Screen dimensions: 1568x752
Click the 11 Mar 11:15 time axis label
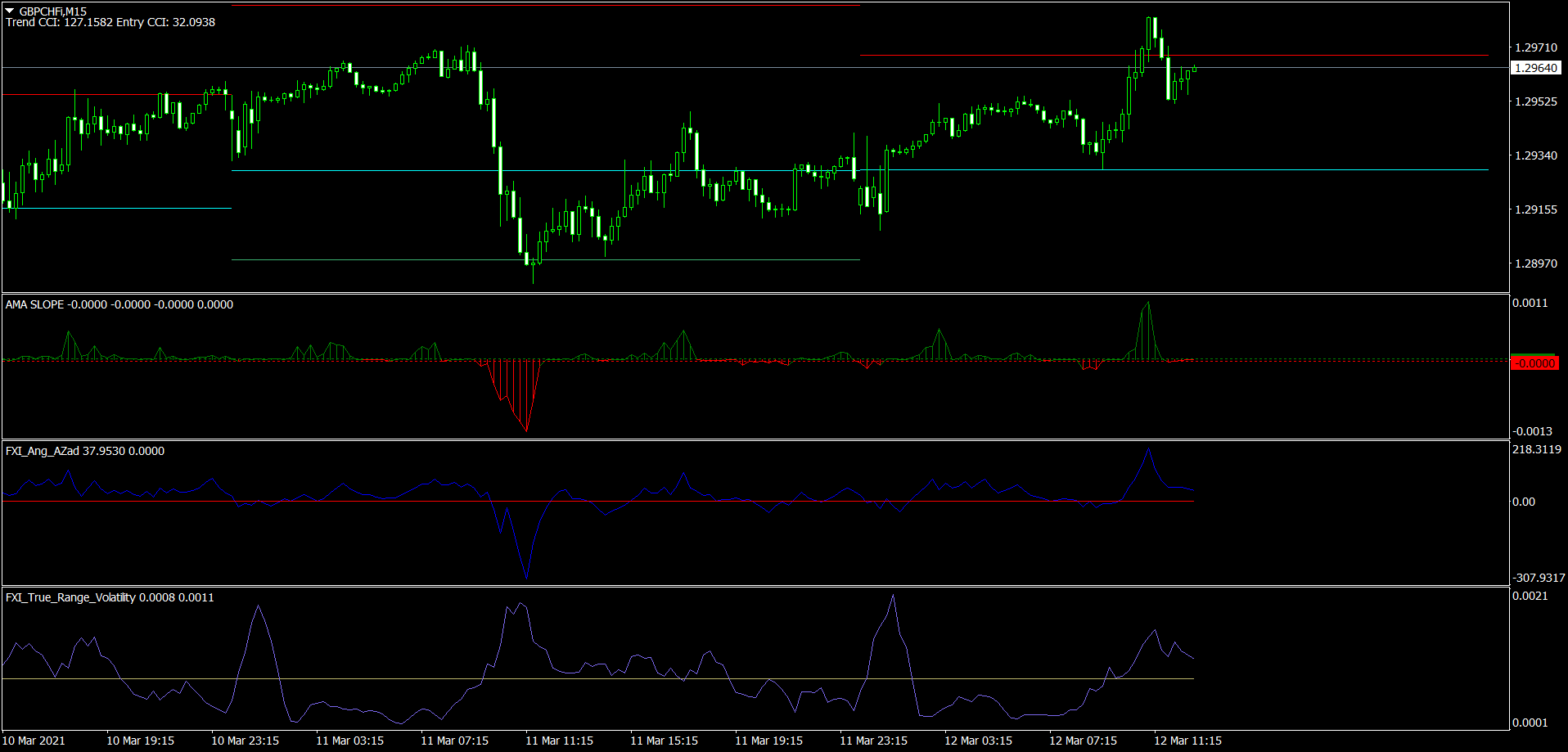click(559, 741)
